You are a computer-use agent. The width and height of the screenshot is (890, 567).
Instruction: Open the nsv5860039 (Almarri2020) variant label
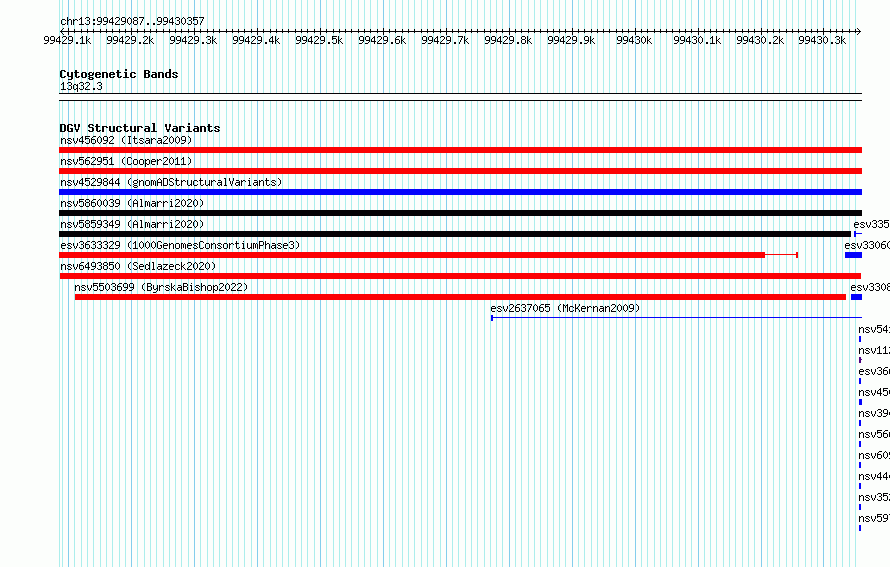pos(132,203)
